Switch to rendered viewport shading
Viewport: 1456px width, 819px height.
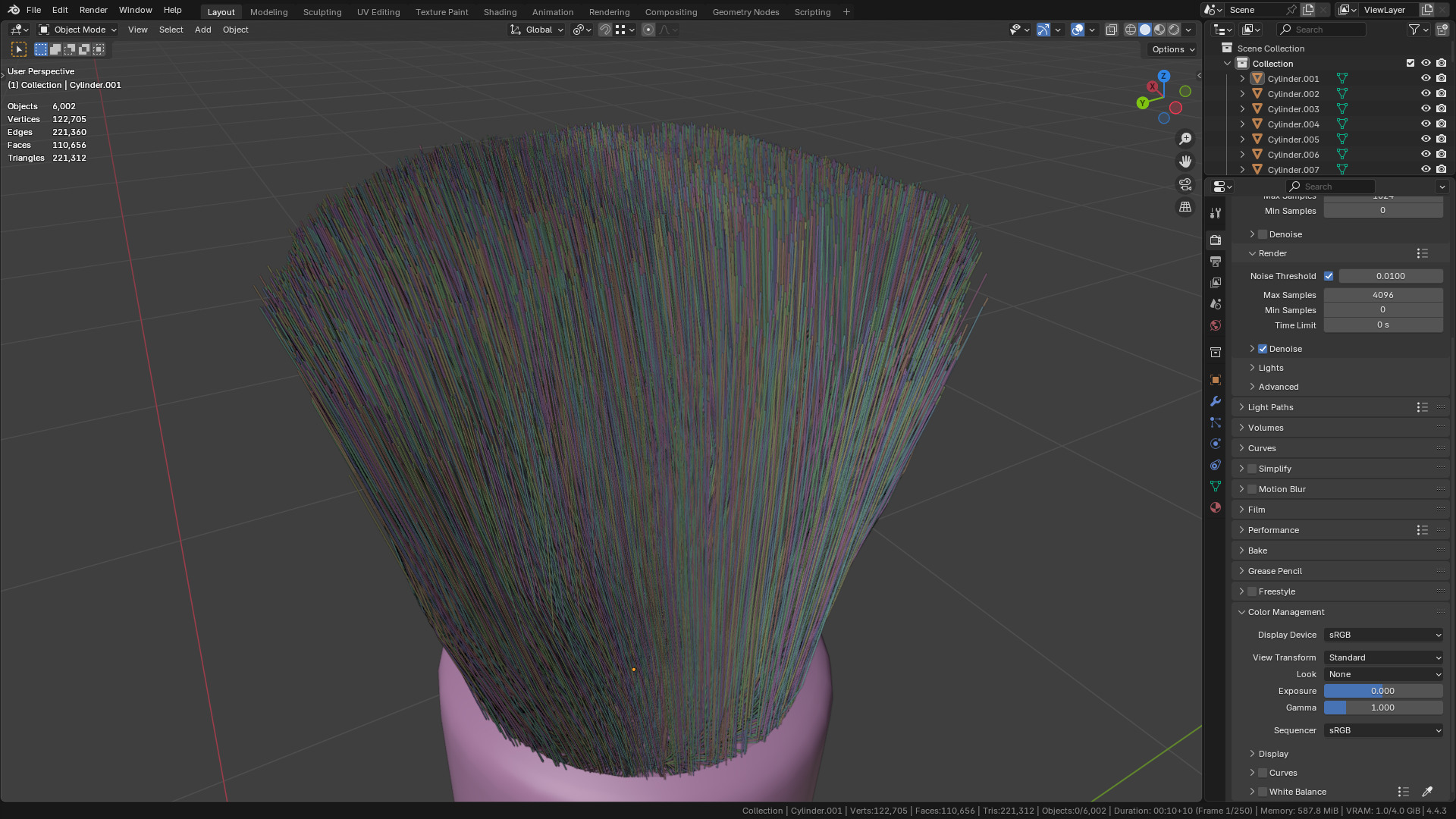pyautogui.click(x=1174, y=30)
